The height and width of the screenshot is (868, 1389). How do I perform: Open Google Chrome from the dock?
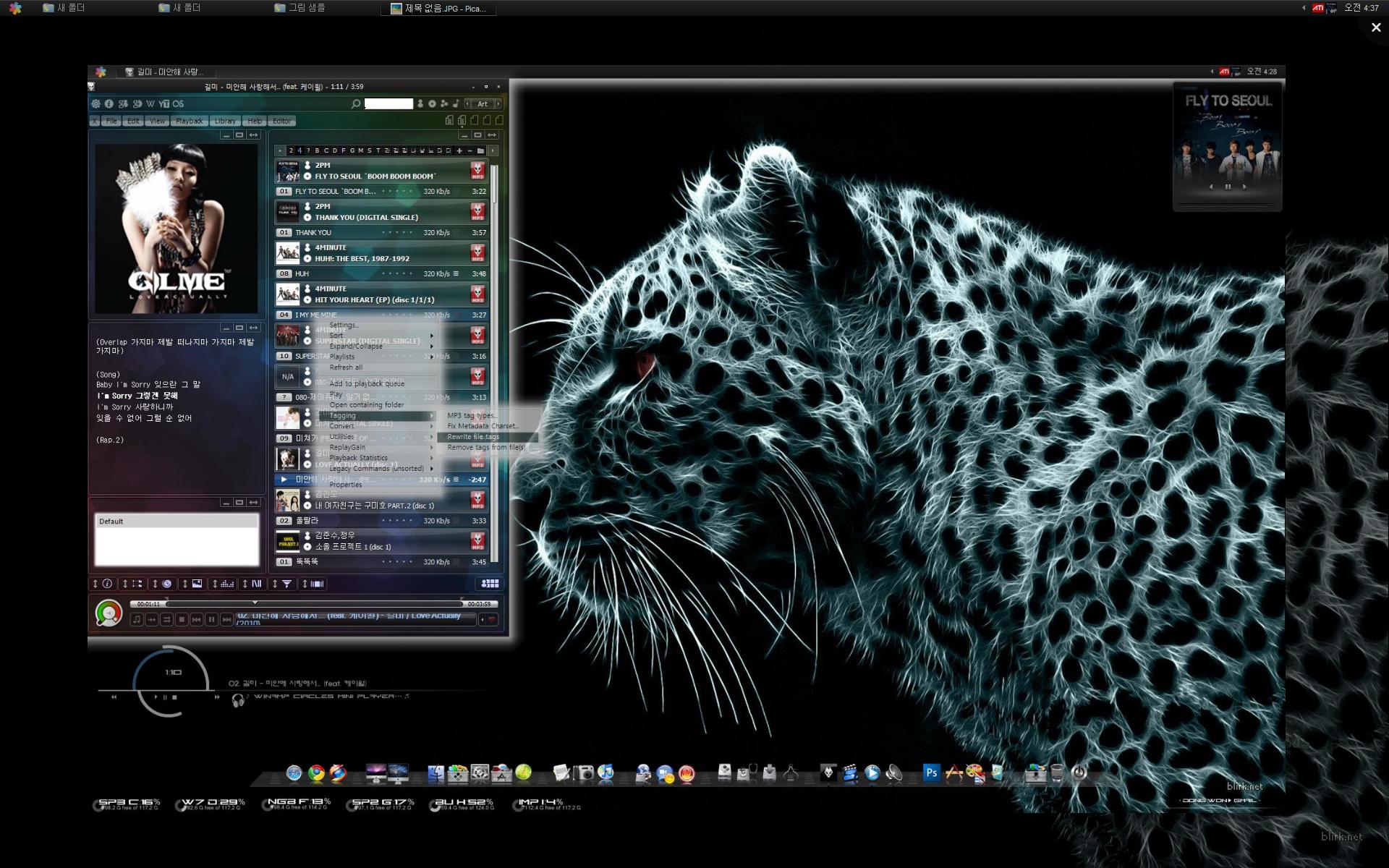pyautogui.click(x=316, y=773)
